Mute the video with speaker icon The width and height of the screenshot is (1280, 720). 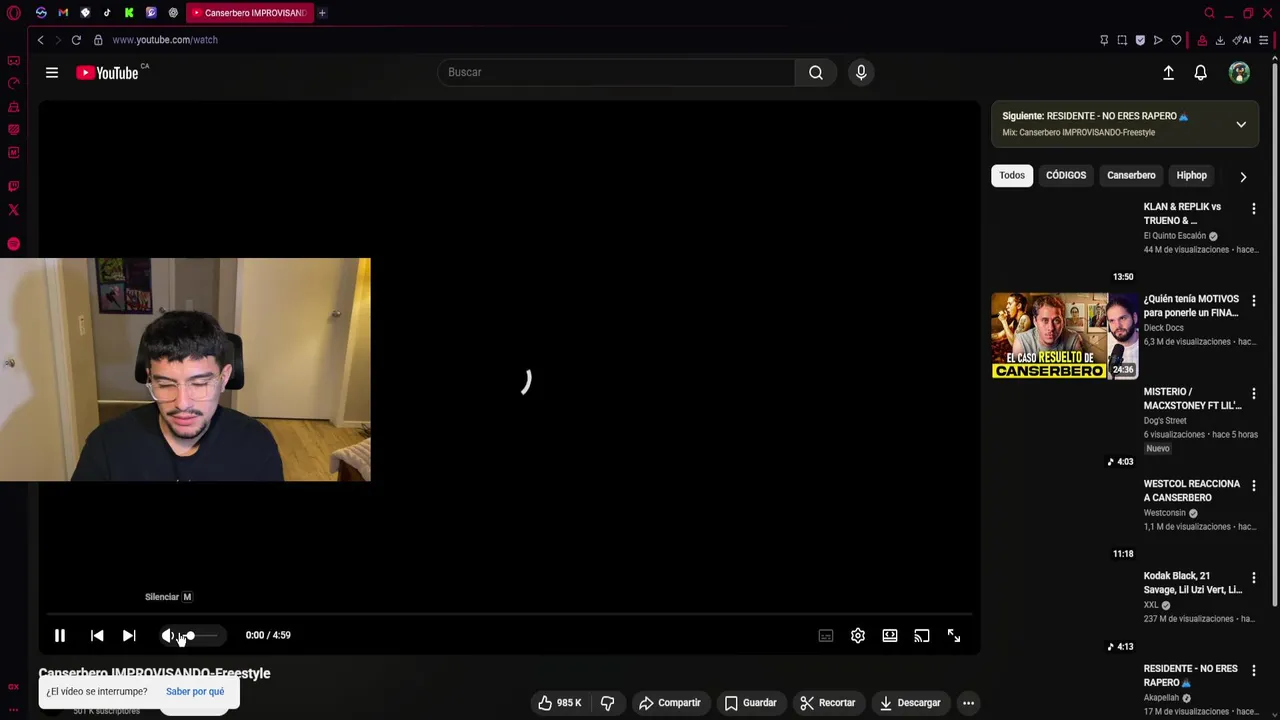(168, 635)
